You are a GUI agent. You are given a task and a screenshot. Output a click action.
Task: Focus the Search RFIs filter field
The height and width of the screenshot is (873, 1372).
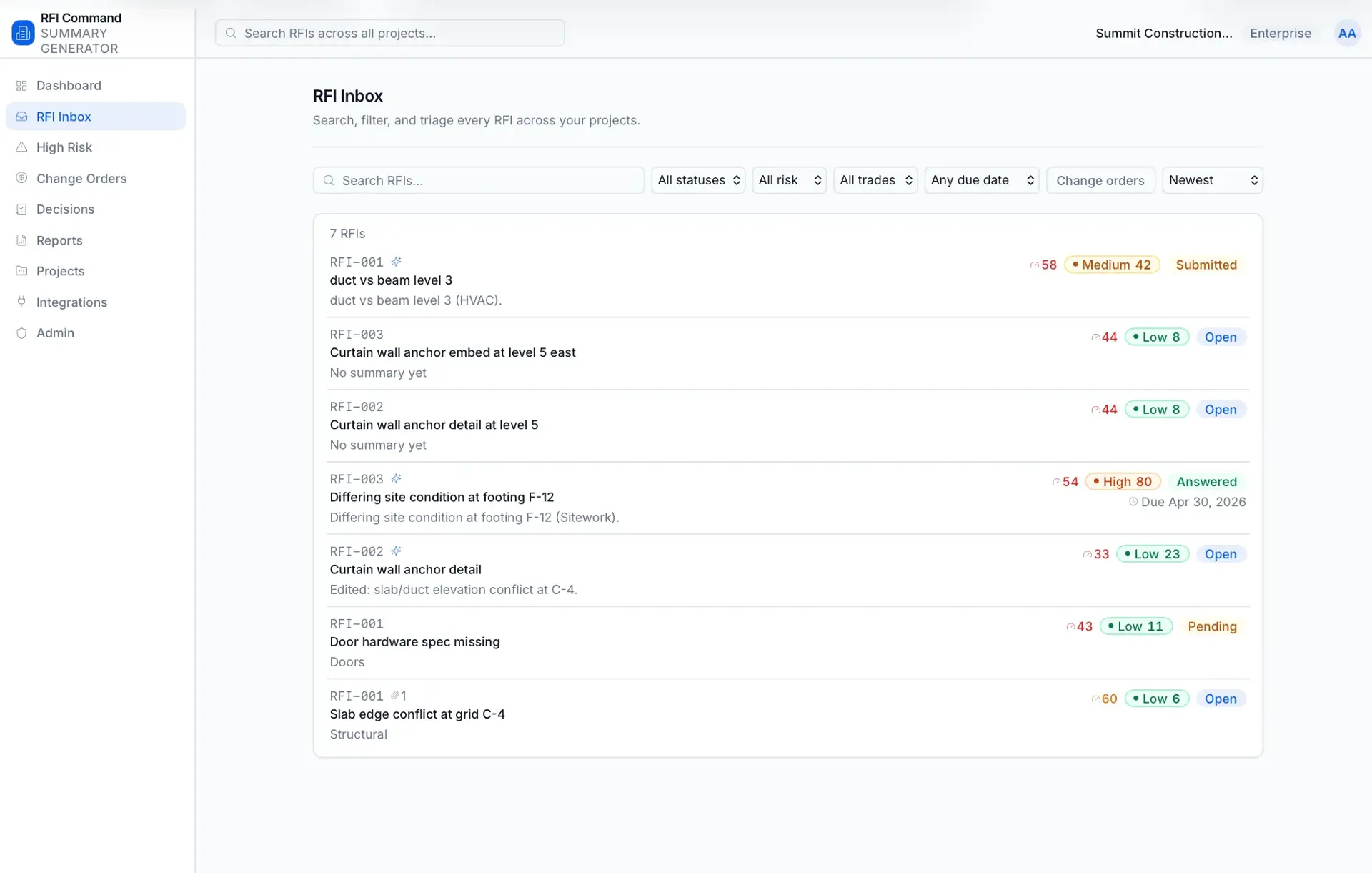pyautogui.click(x=479, y=180)
